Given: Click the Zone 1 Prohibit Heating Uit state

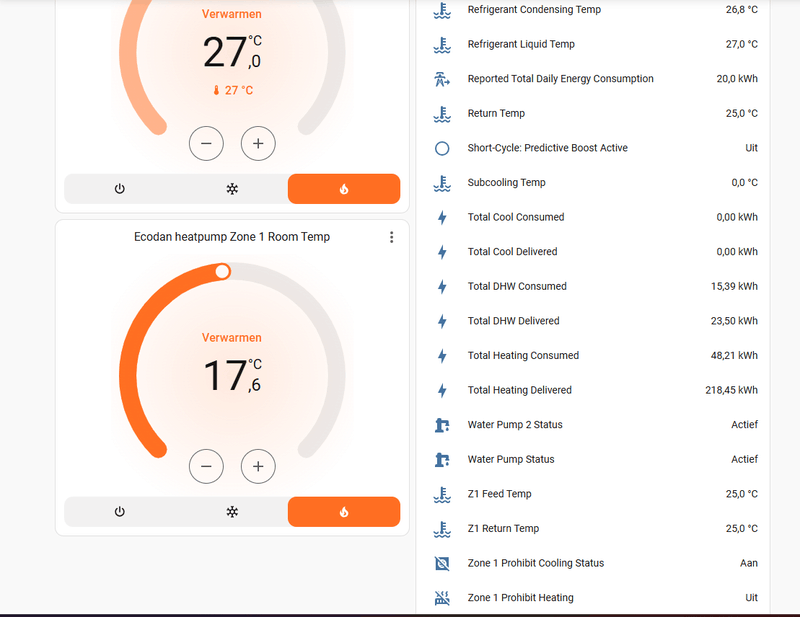Looking at the screenshot, I should tap(752, 598).
